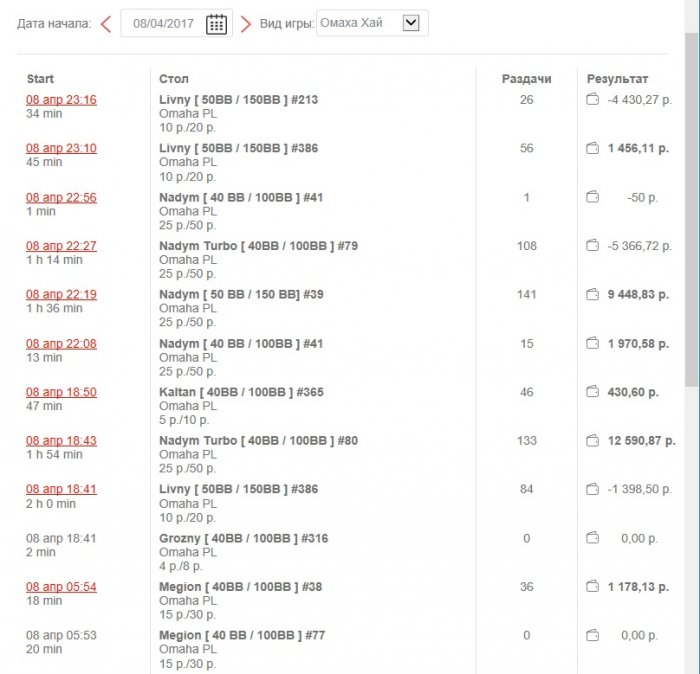Click wallet icon for Livny #213 result

click(592, 99)
